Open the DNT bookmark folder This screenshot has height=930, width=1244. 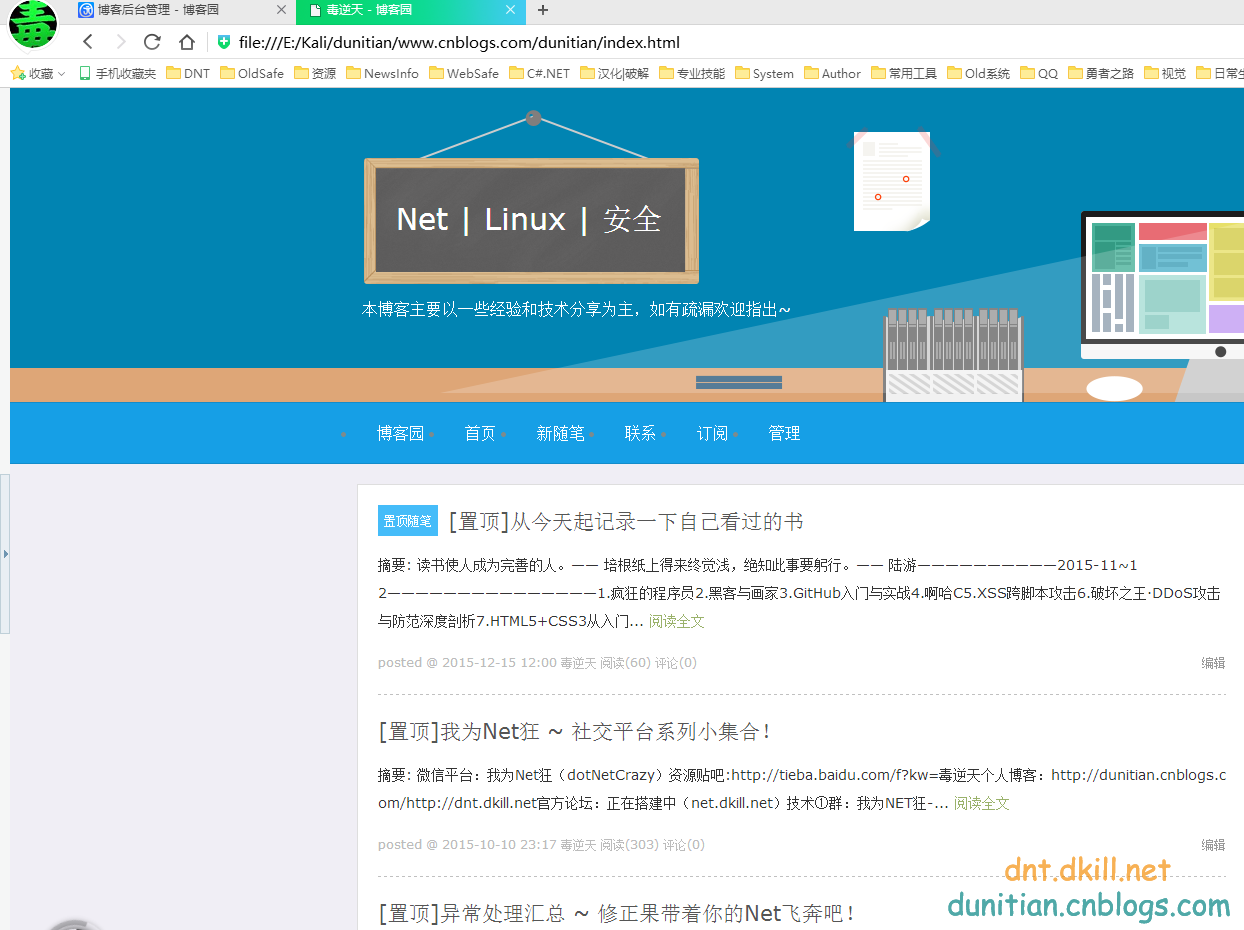(188, 73)
